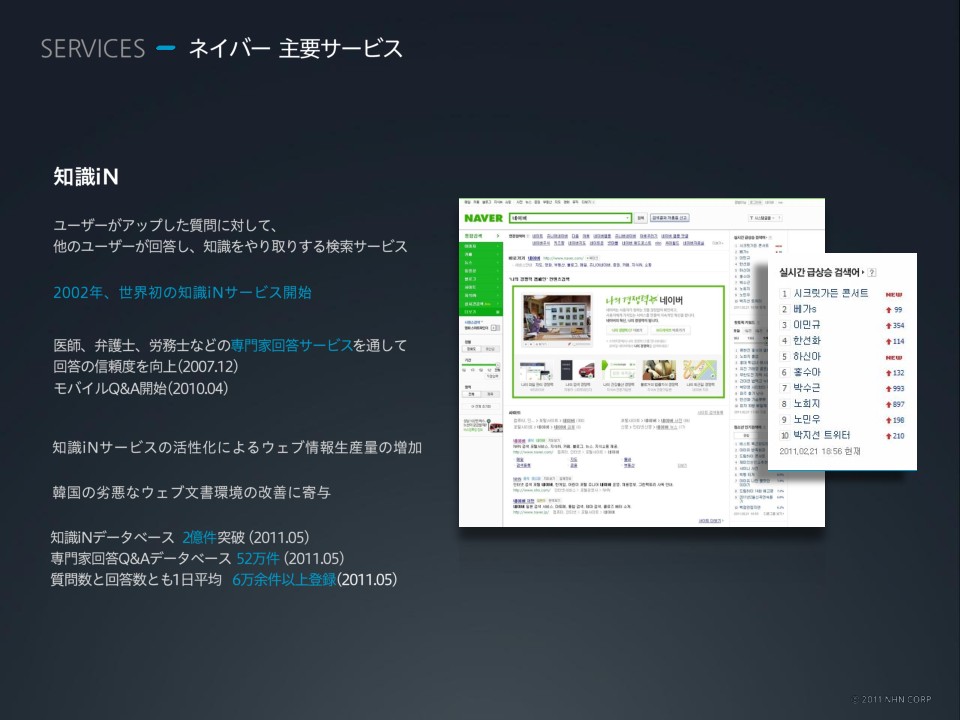Screen dimensions: 960x720
Task: Click the handwritten 나의 경쟁력 네이버 banner title
Action: 644,300
